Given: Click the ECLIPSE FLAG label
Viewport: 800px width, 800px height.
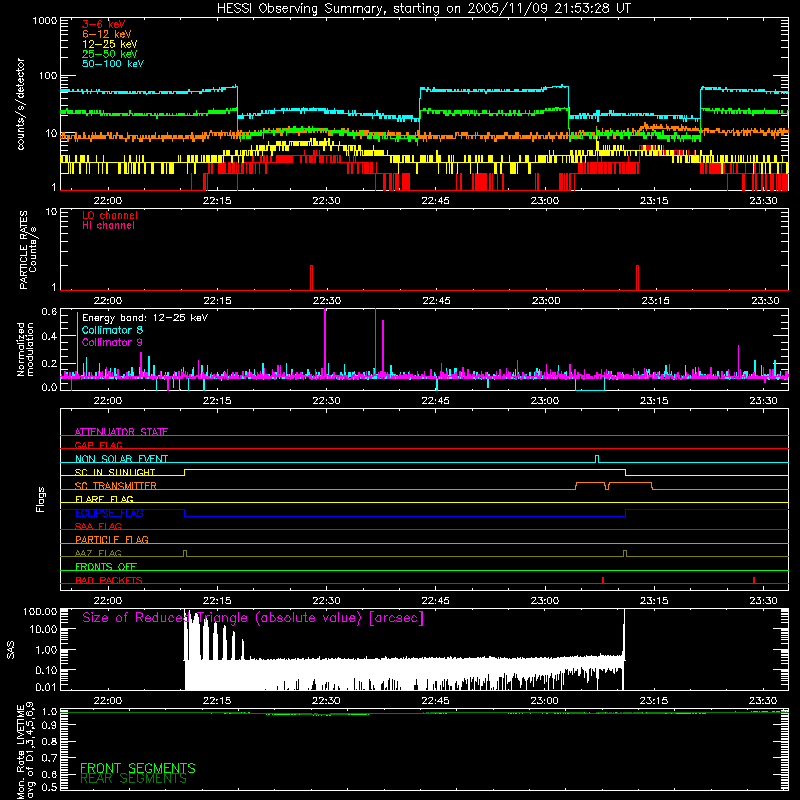Looking at the screenshot, I should 109,513.
